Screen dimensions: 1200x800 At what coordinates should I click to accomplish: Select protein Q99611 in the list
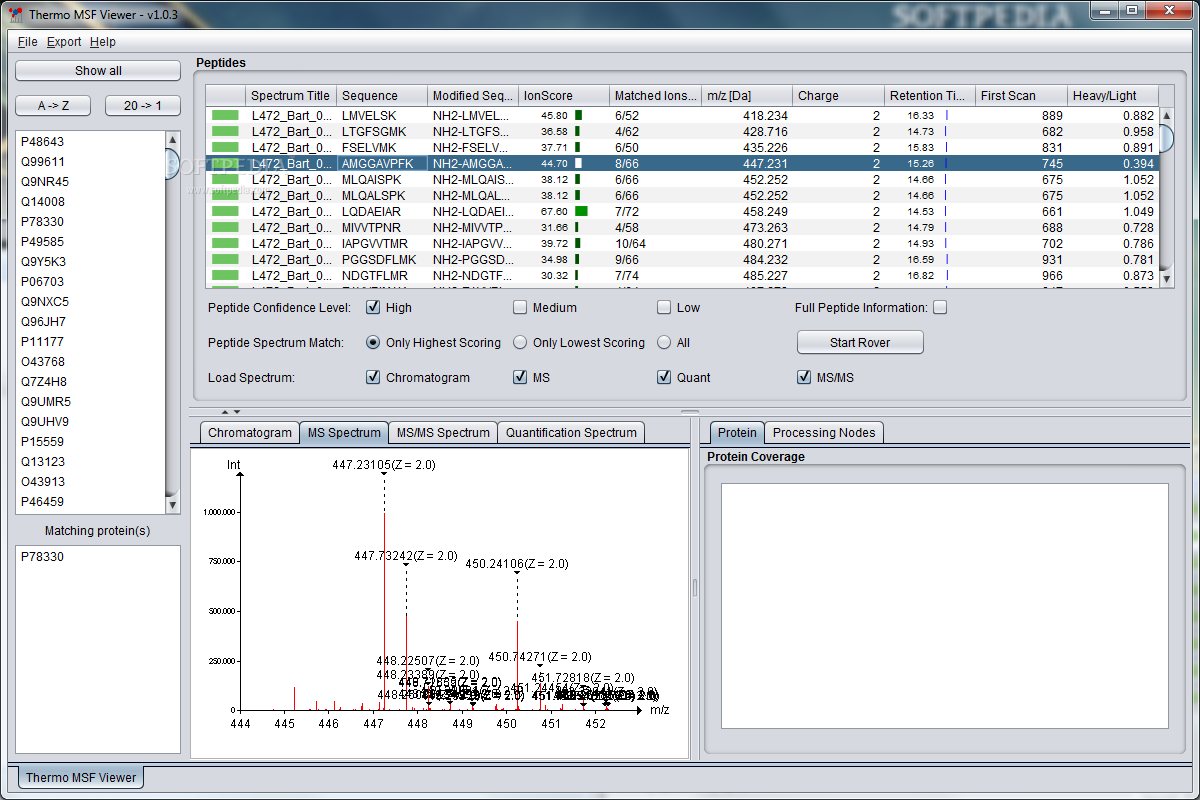pos(90,162)
